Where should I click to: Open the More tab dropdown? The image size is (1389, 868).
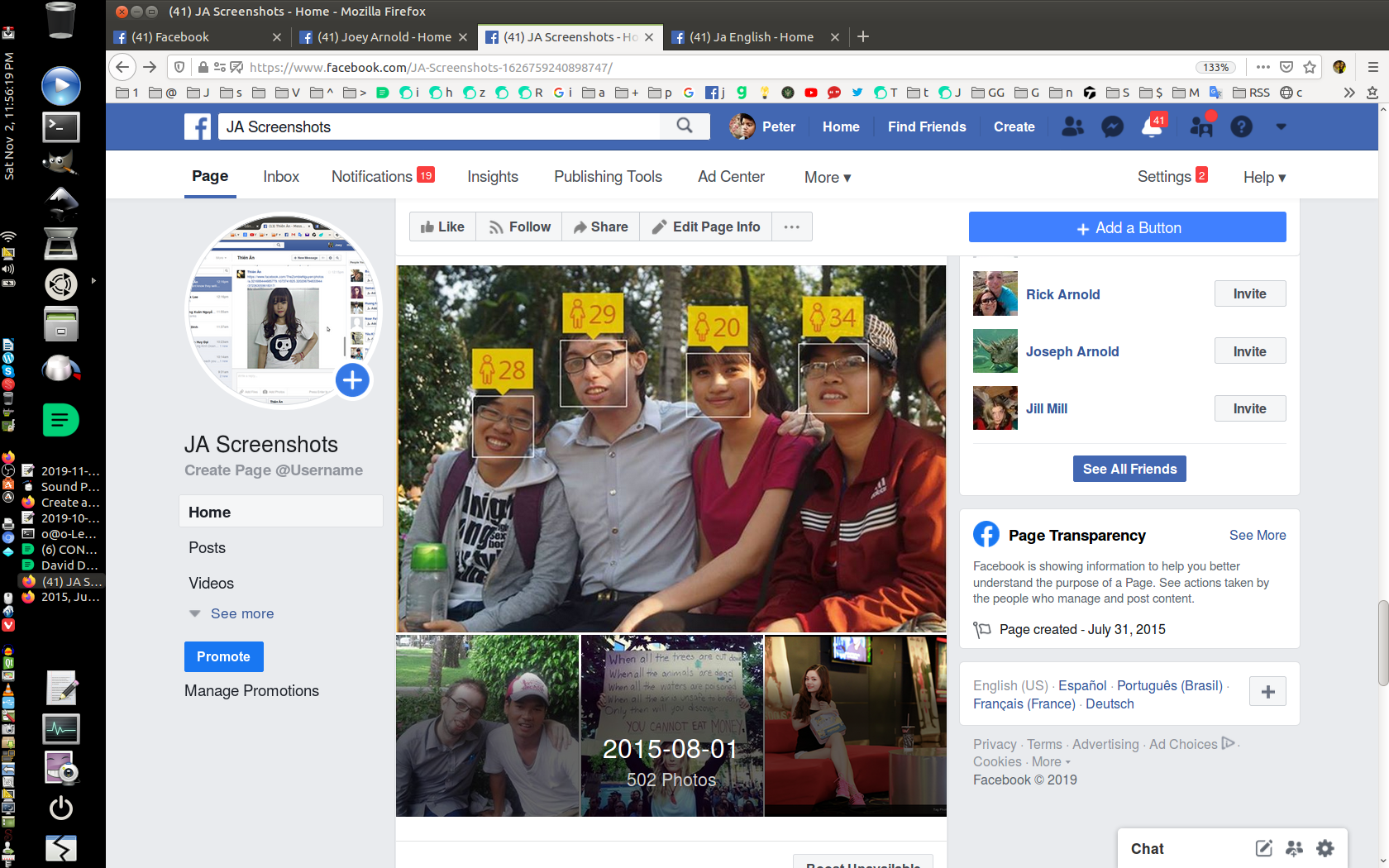pos(826,177)
